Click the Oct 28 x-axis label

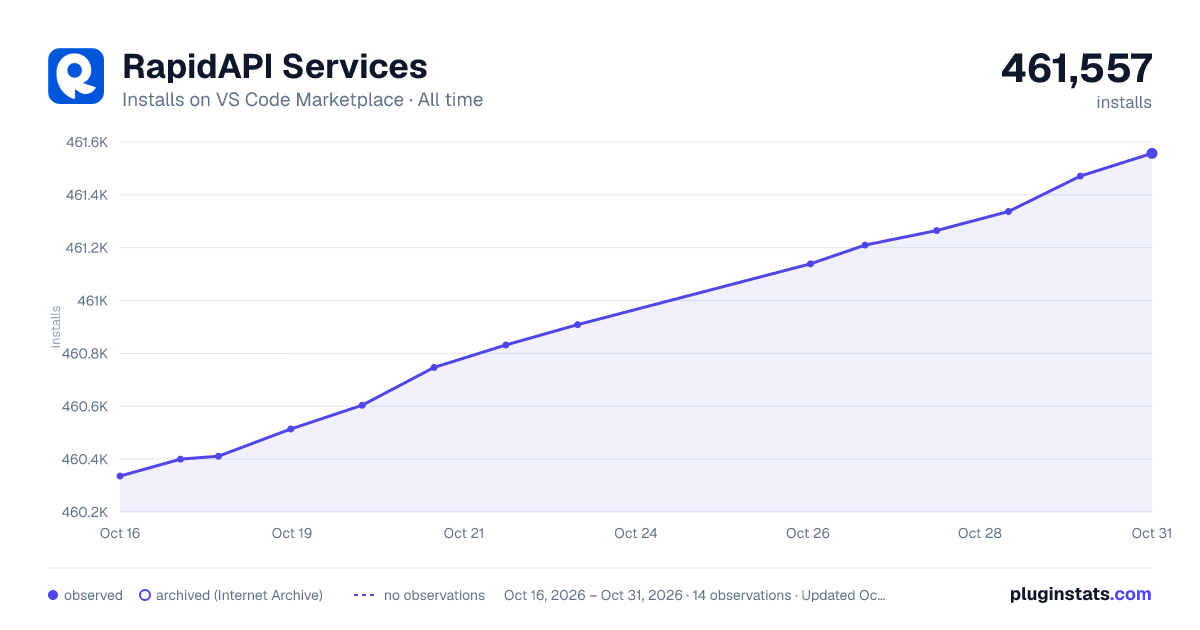coord(980,533)
